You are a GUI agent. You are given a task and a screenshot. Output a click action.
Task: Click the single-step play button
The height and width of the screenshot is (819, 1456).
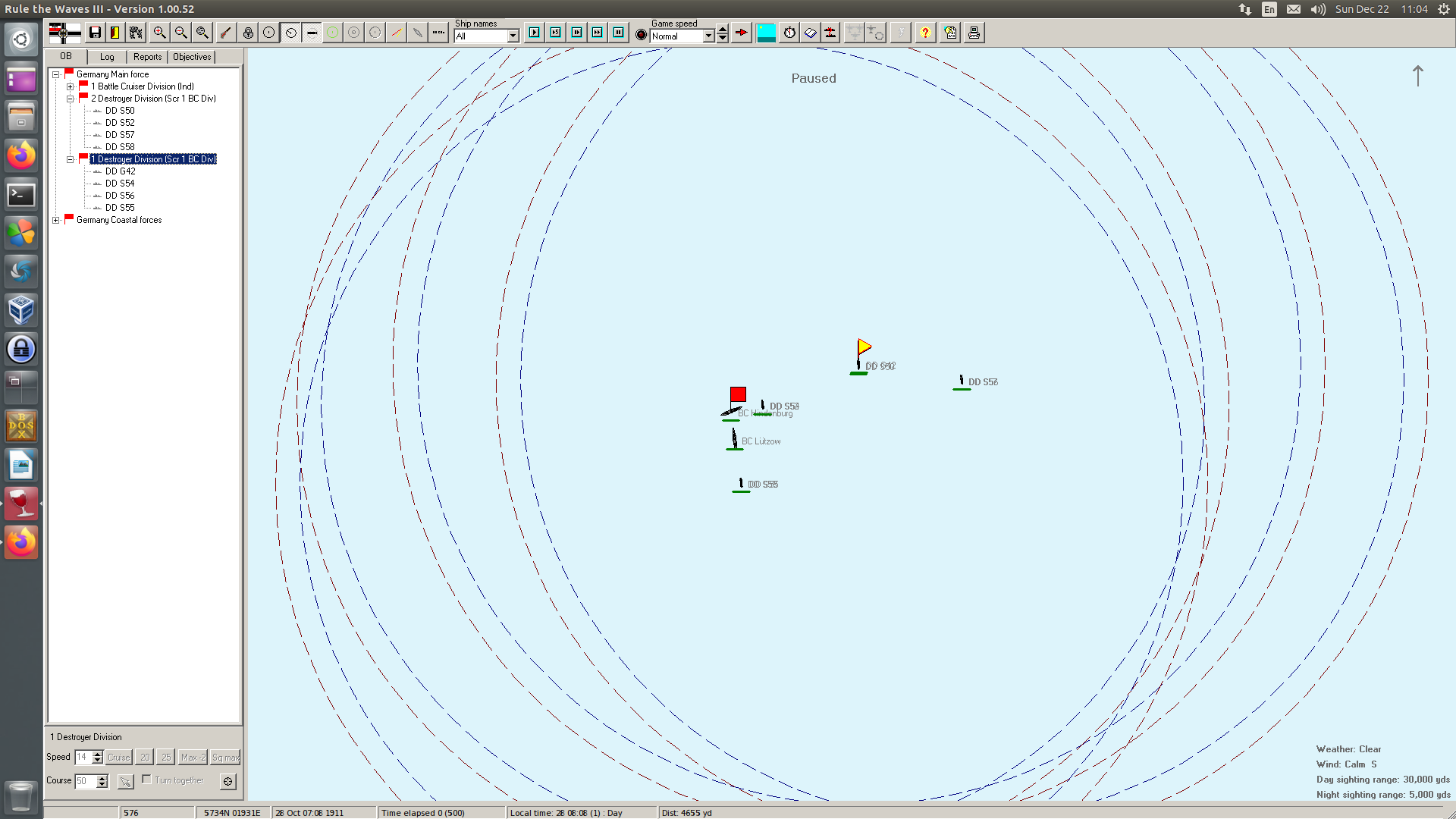tap(535, 33)
